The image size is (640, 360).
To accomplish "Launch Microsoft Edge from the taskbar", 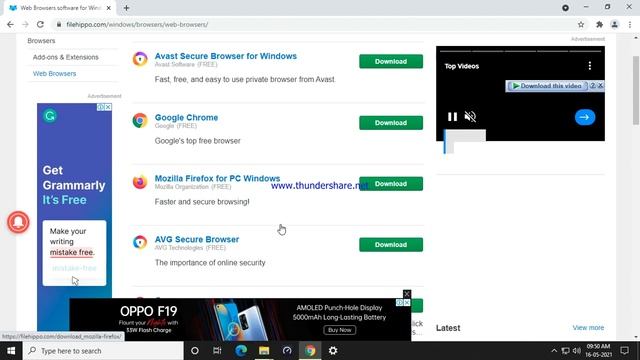I will [x=241, y=351].
